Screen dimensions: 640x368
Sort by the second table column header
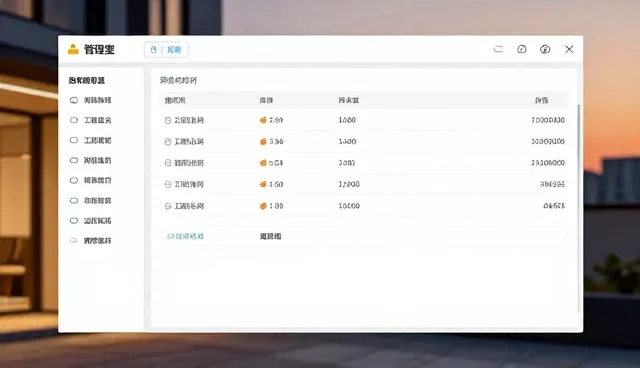pos(267,100)
